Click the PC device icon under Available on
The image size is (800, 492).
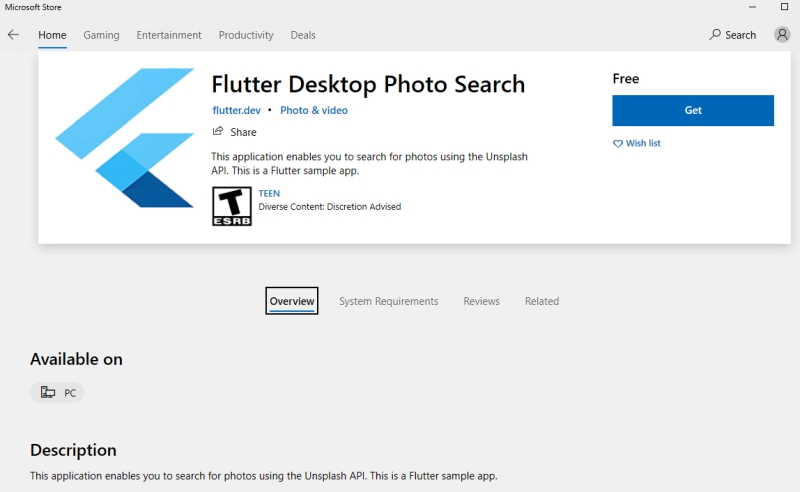pos(48,392)
